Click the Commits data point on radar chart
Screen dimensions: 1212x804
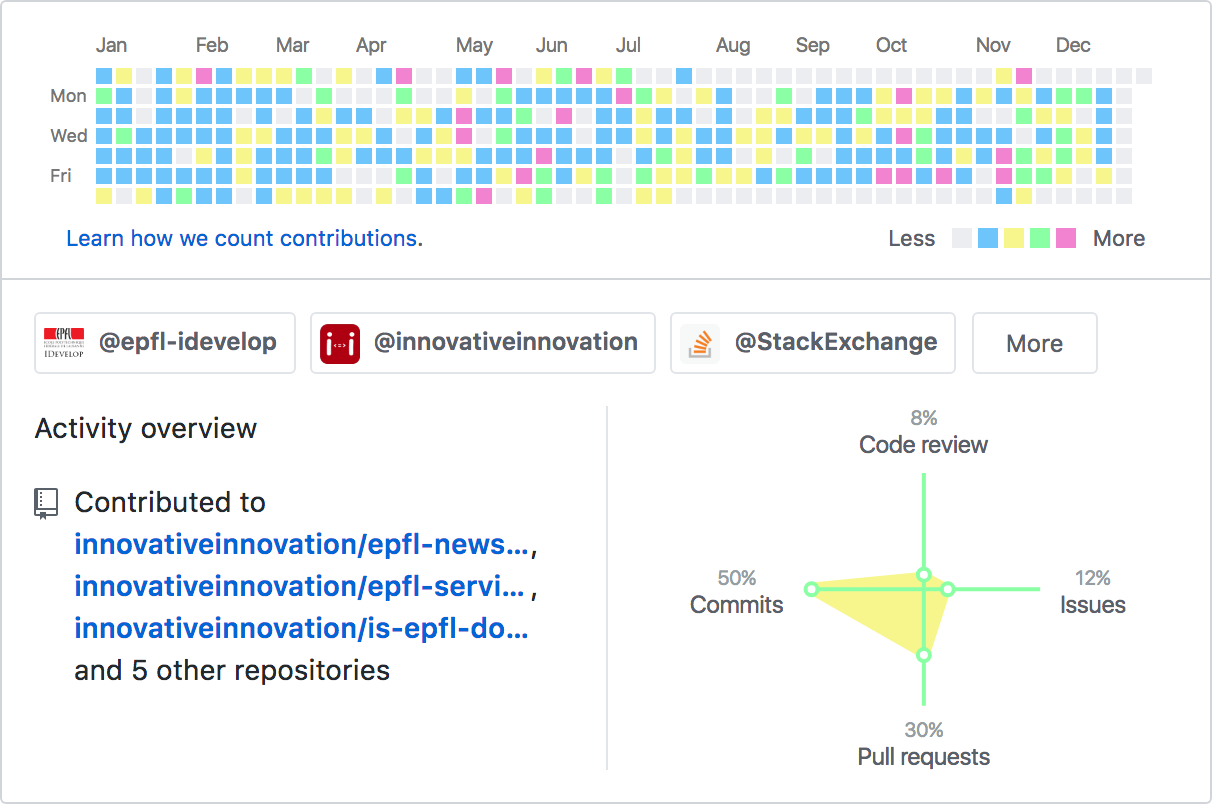pos(812,589)
